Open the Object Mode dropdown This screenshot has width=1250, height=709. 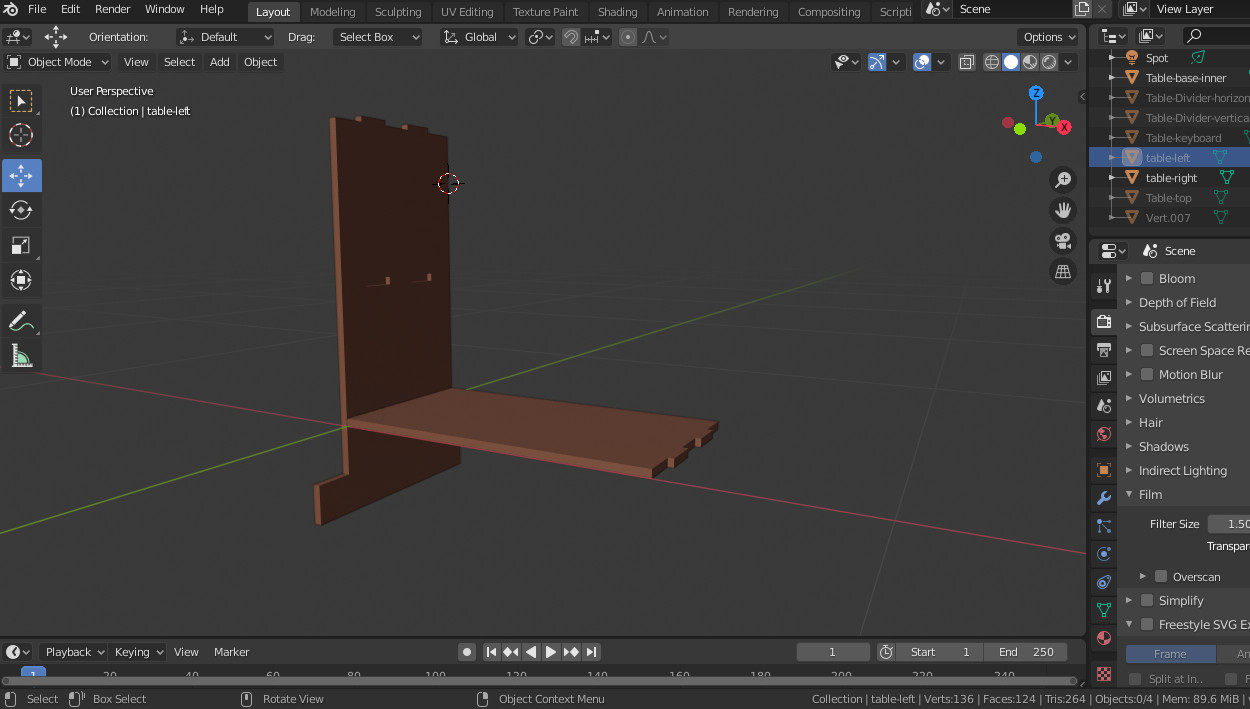[x=57, y=62]
